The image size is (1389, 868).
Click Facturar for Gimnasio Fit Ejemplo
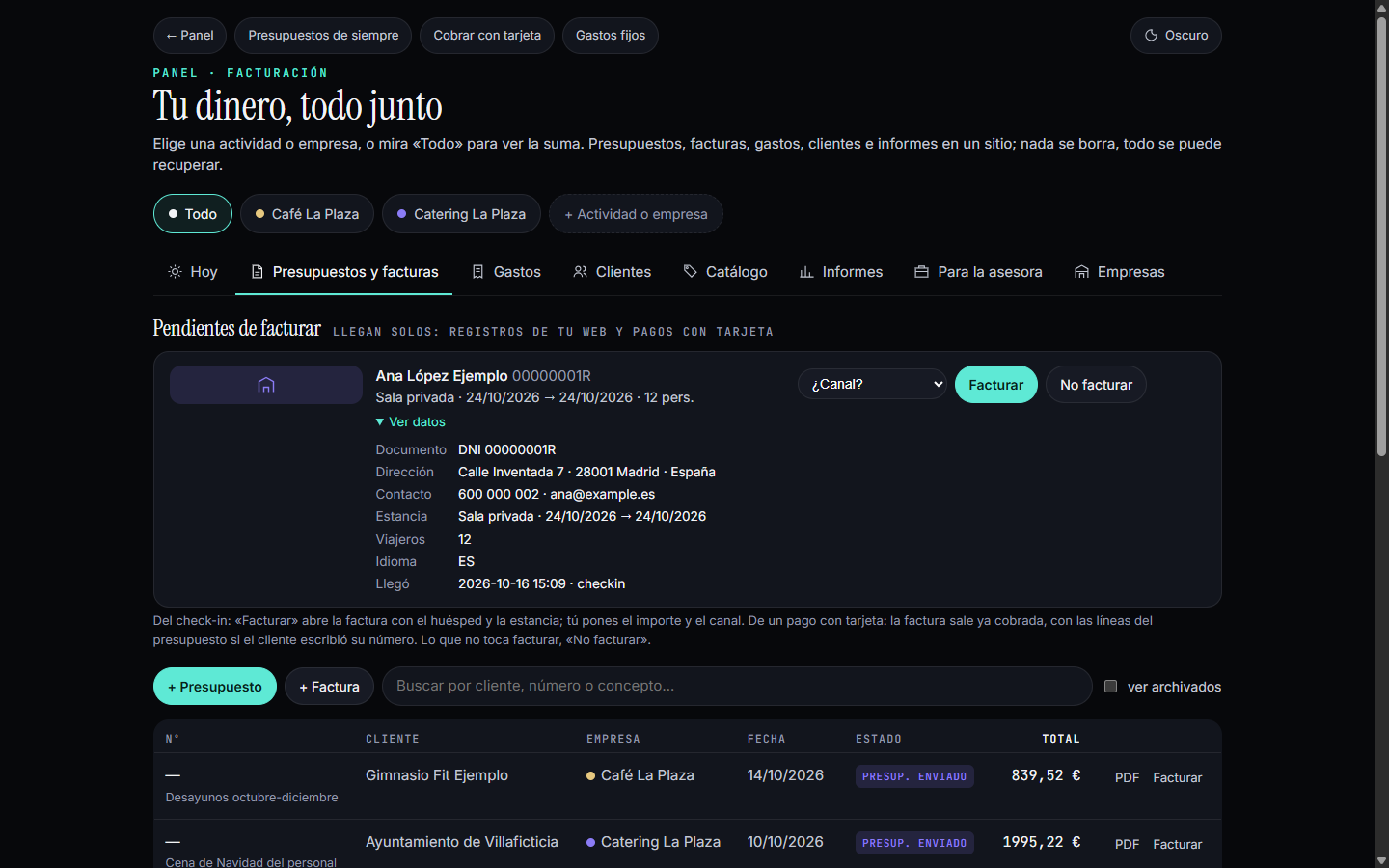(1178, 777)
